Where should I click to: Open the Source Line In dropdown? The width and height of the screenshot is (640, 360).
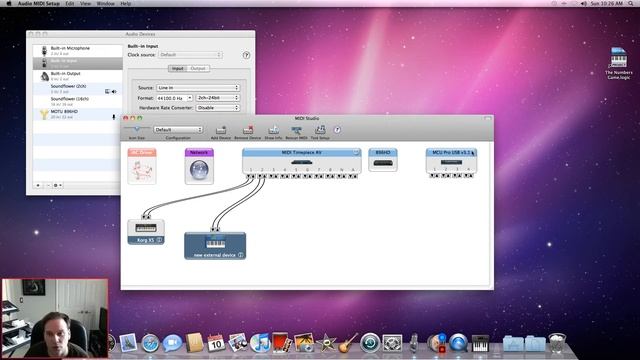[198, 88]
